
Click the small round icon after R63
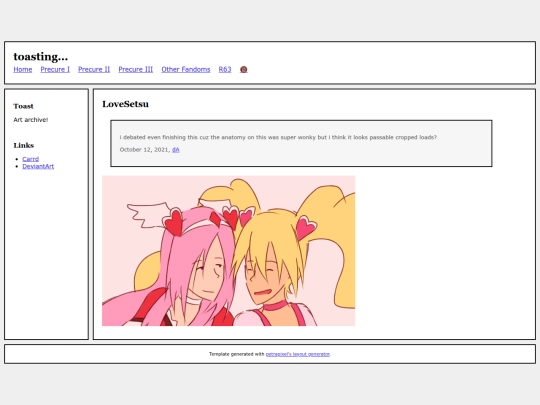click(x=243, y=70)
